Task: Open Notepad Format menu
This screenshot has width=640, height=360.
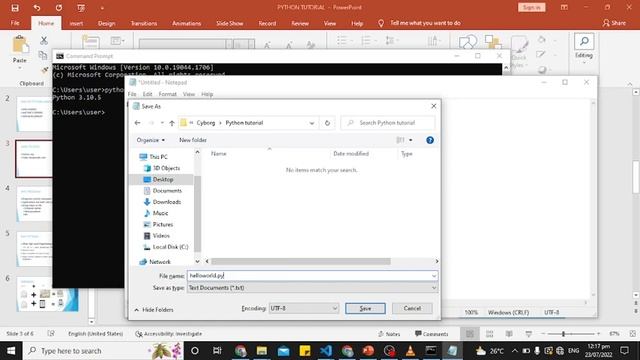Action: [167, 94]
